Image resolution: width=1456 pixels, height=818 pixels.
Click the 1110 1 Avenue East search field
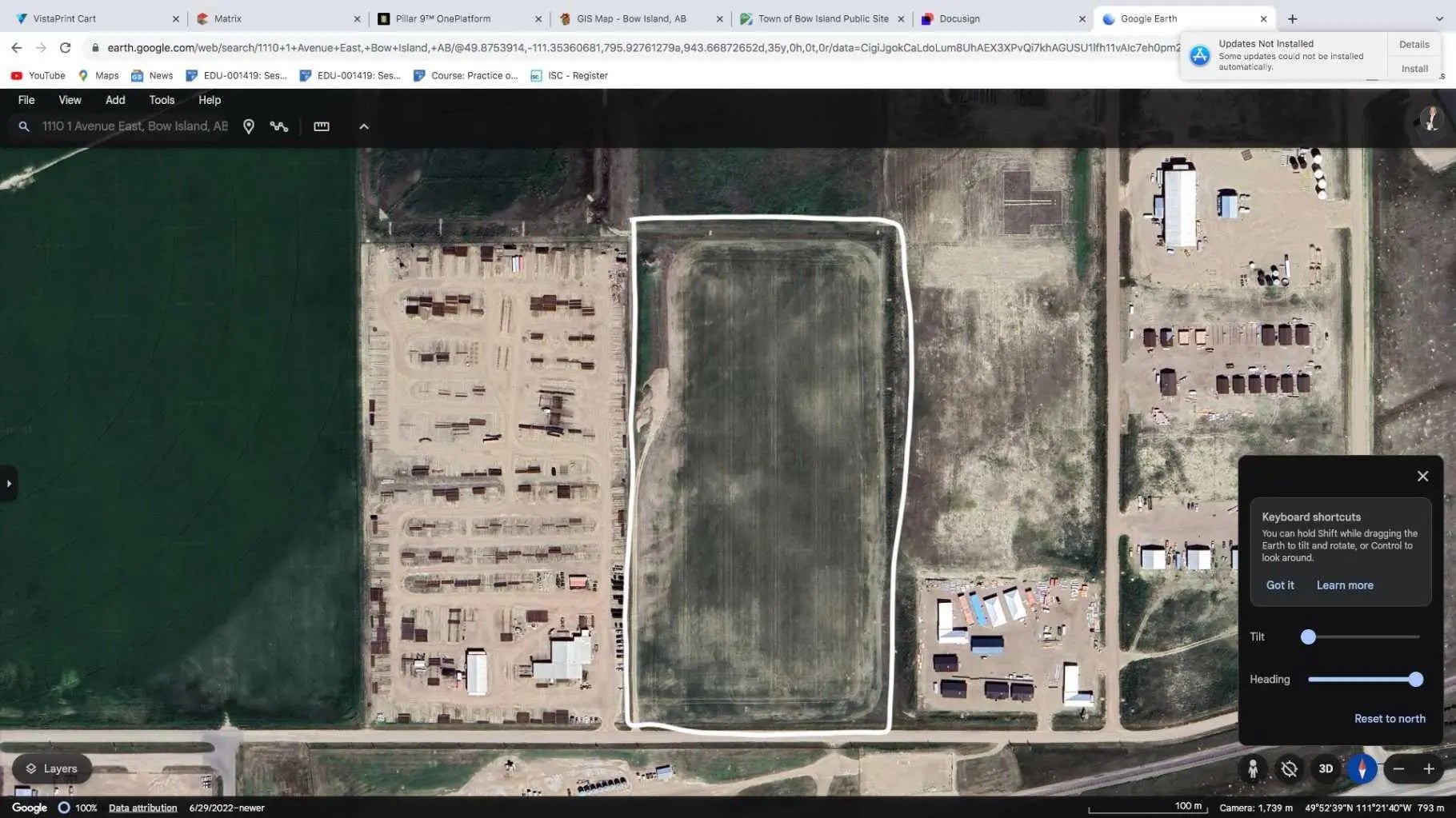[x=135, y=126]
